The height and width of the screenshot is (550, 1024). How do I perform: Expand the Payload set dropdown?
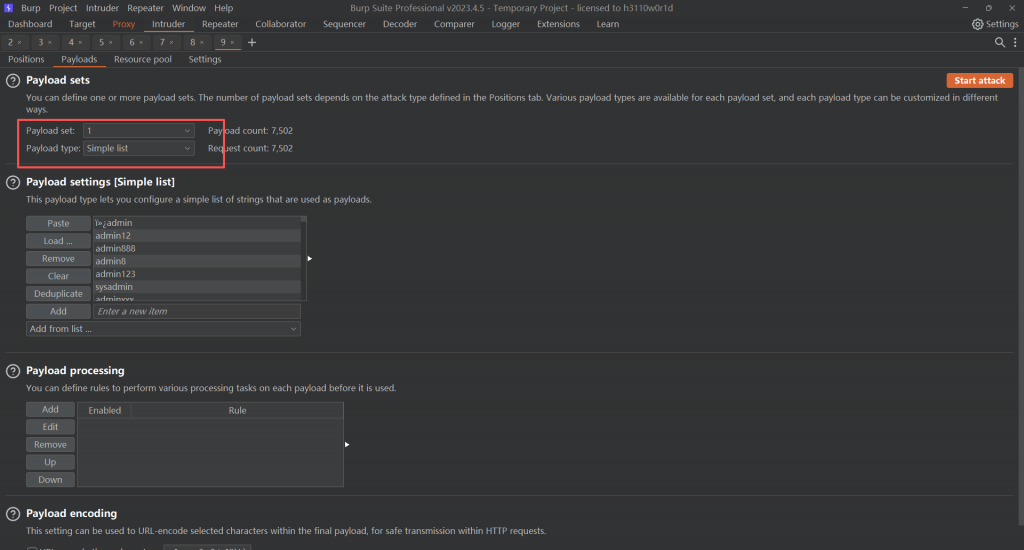click(139, 130)
